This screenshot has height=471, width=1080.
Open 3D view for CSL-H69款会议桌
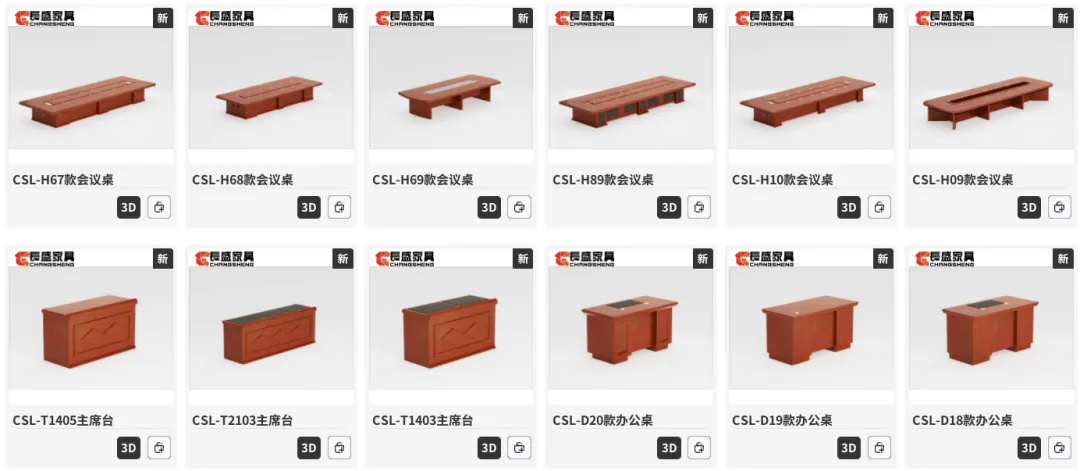coord(489,207)
